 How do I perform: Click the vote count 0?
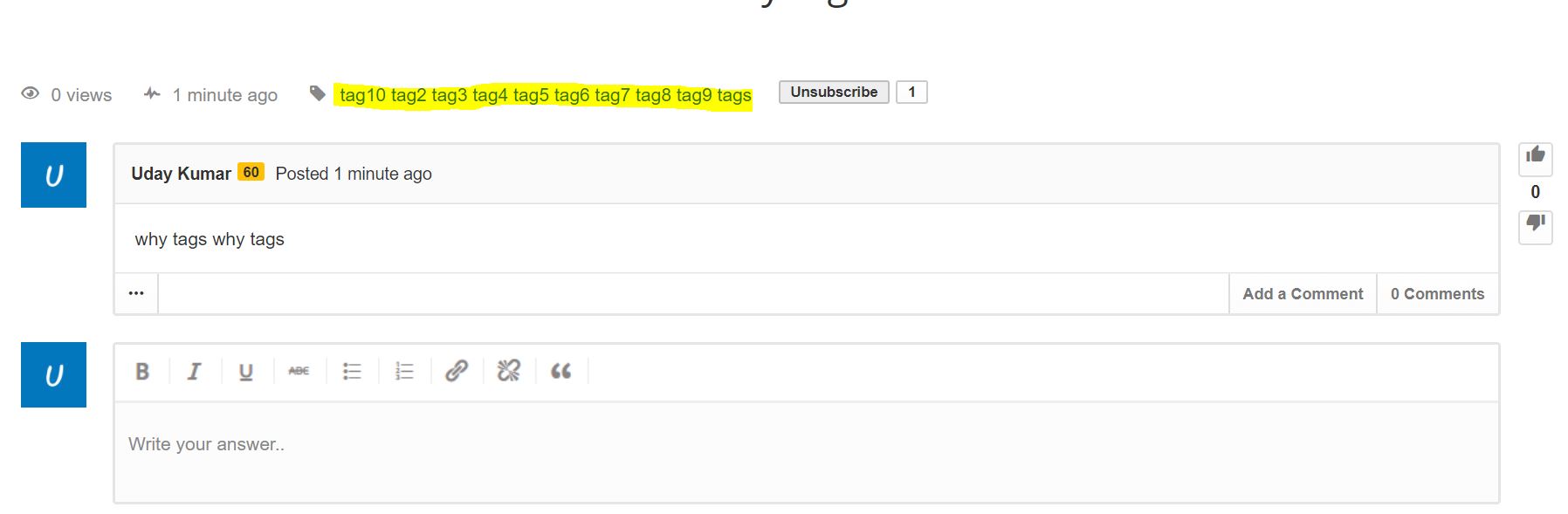[x=1536, y=192]
